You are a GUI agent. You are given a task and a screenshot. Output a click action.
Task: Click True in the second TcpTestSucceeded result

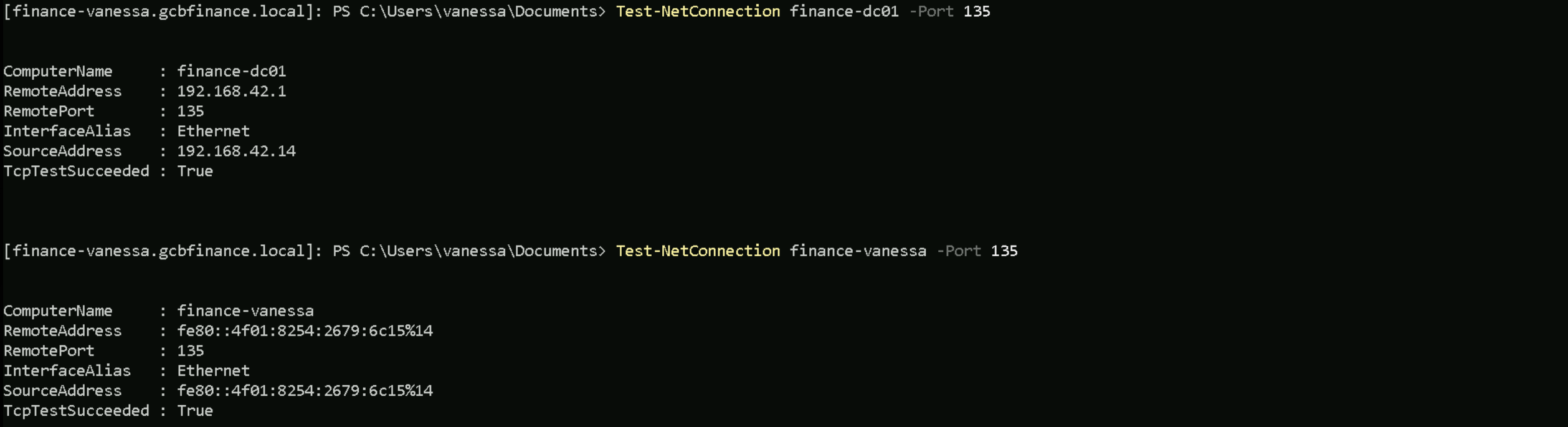(x=195, y=410)
